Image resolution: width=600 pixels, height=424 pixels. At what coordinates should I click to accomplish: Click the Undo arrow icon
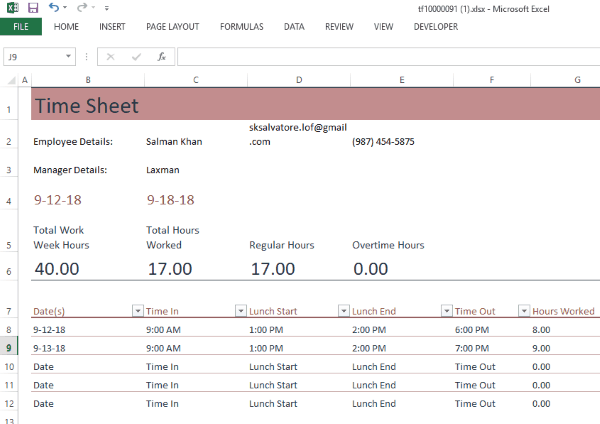click(53, 8)
